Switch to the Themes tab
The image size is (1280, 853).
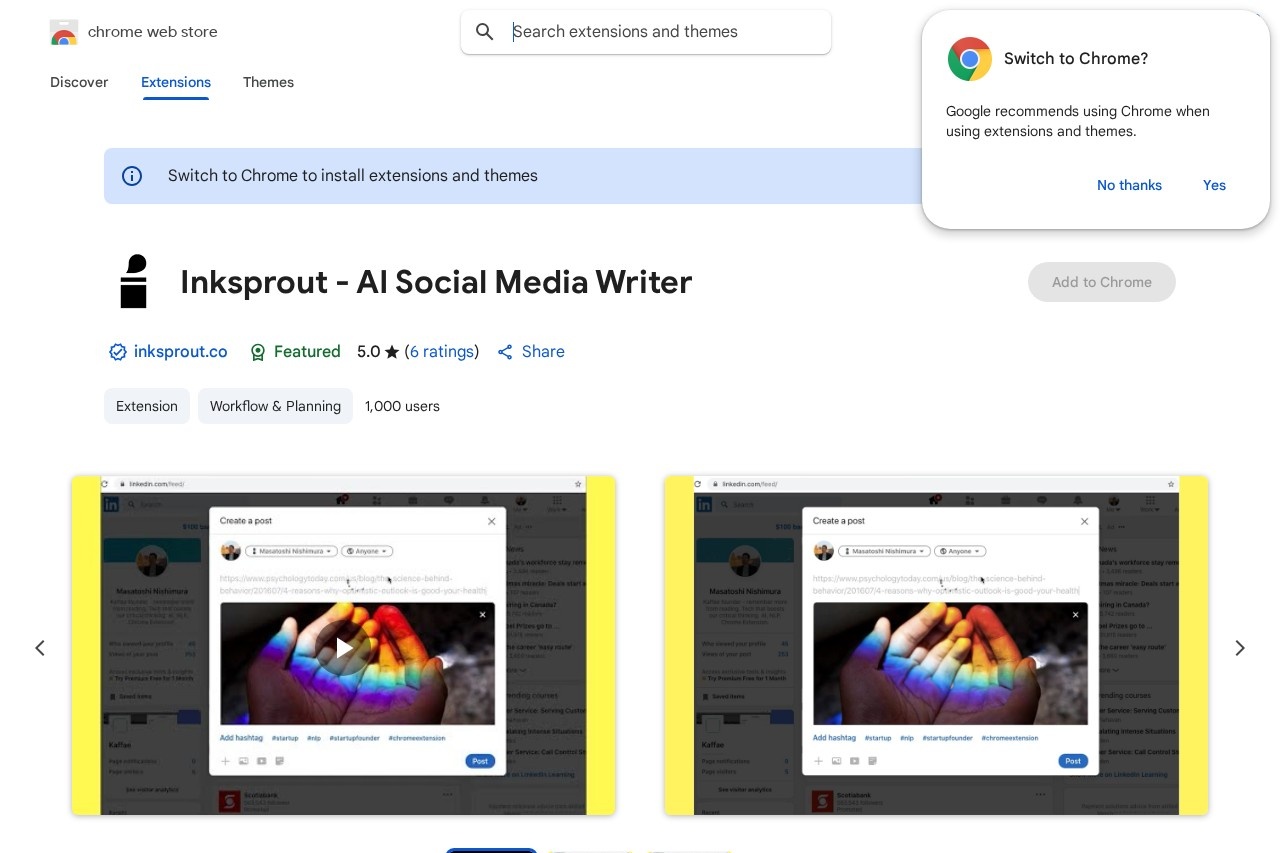268,82
